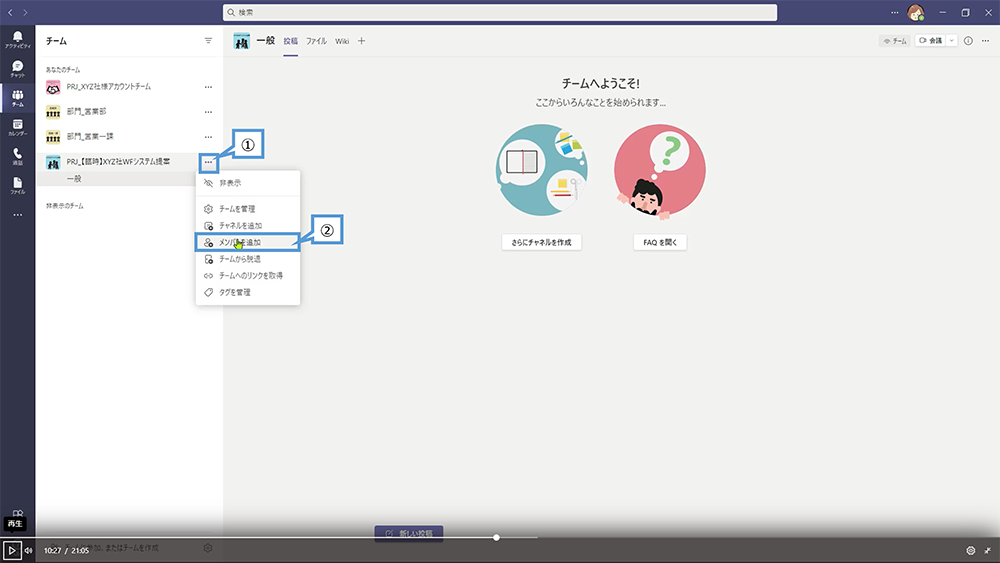Switch to the ファイル tab in the channel
The image size is (1000, 563).
[x=316, y=41]
